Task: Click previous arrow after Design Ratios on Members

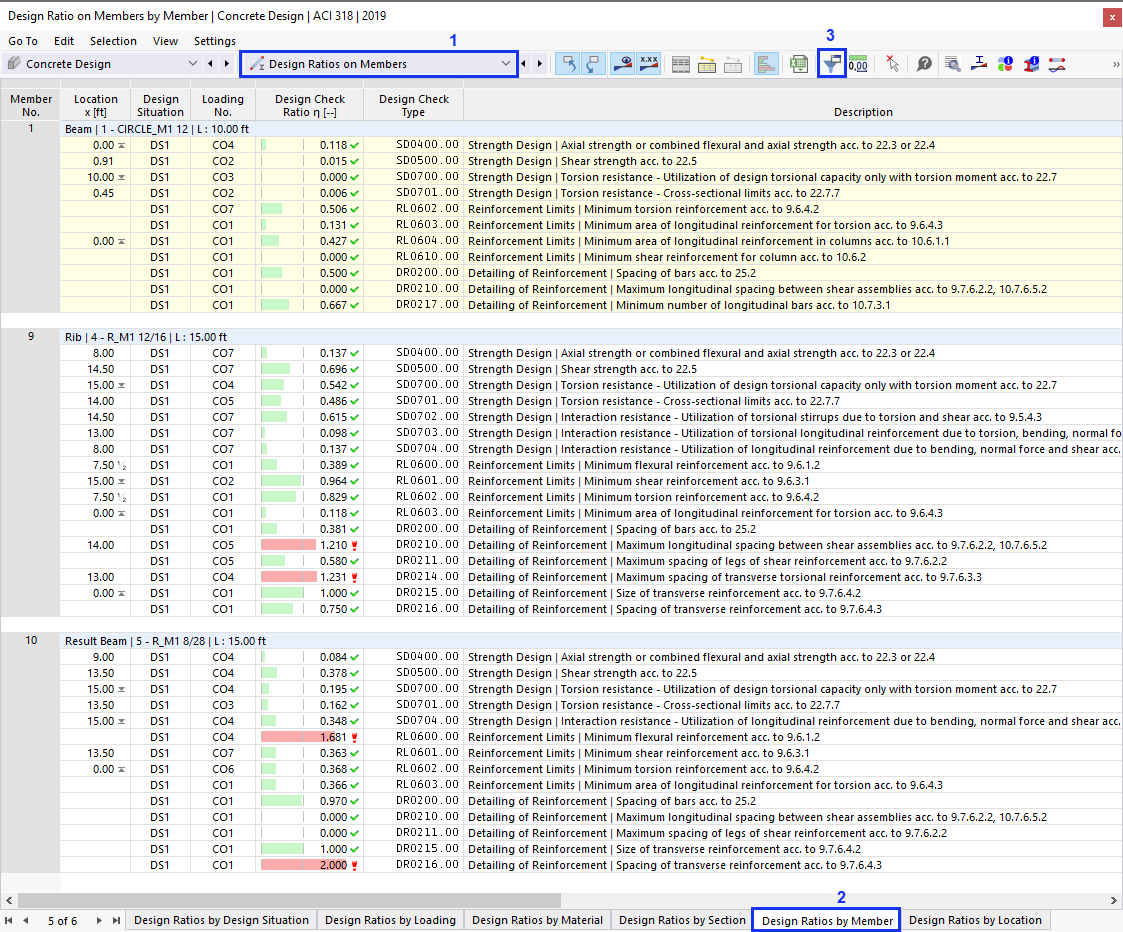Action: pos(524,64)
